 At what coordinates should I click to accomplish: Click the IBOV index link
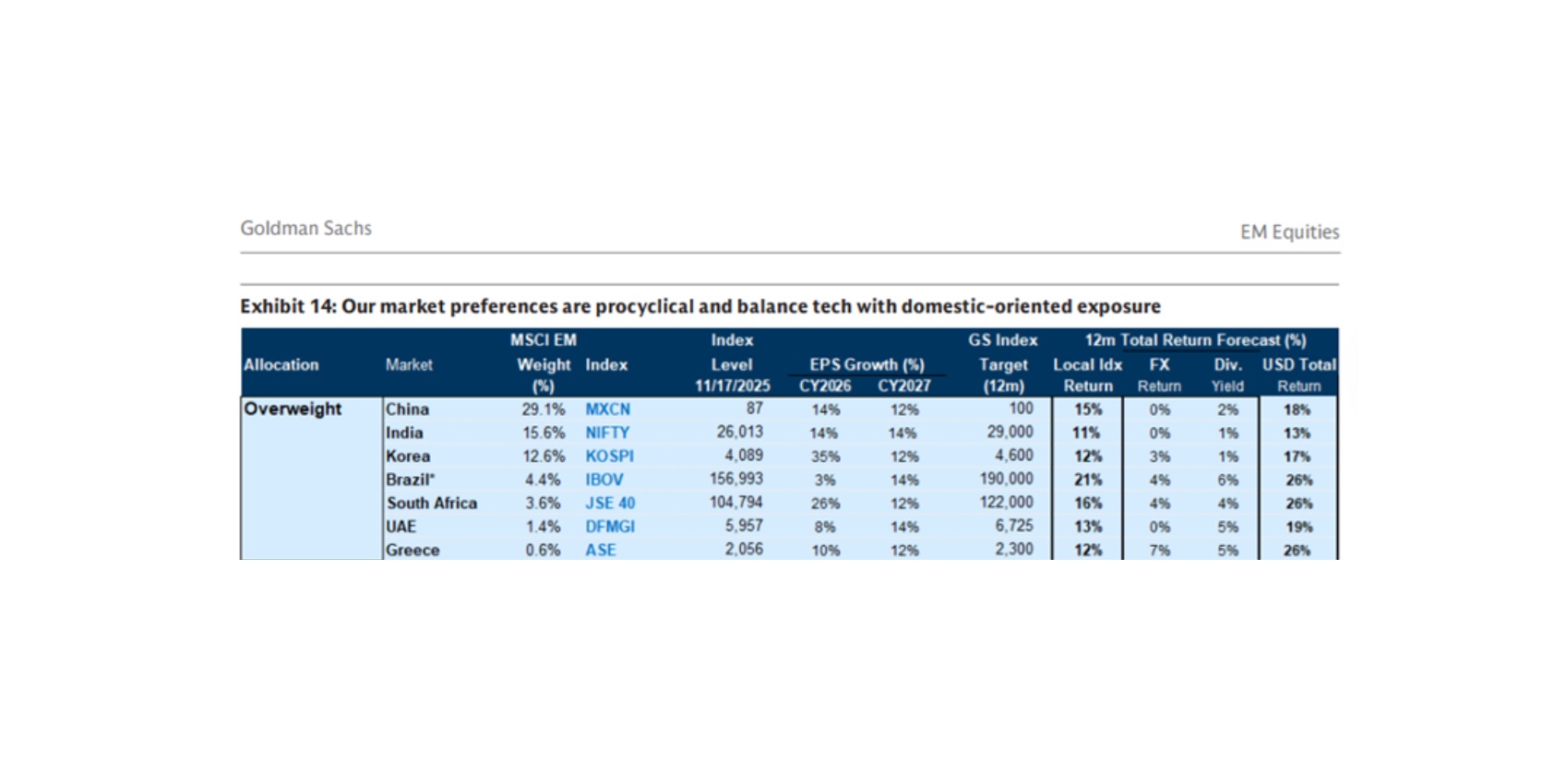(x=604, y=480)
